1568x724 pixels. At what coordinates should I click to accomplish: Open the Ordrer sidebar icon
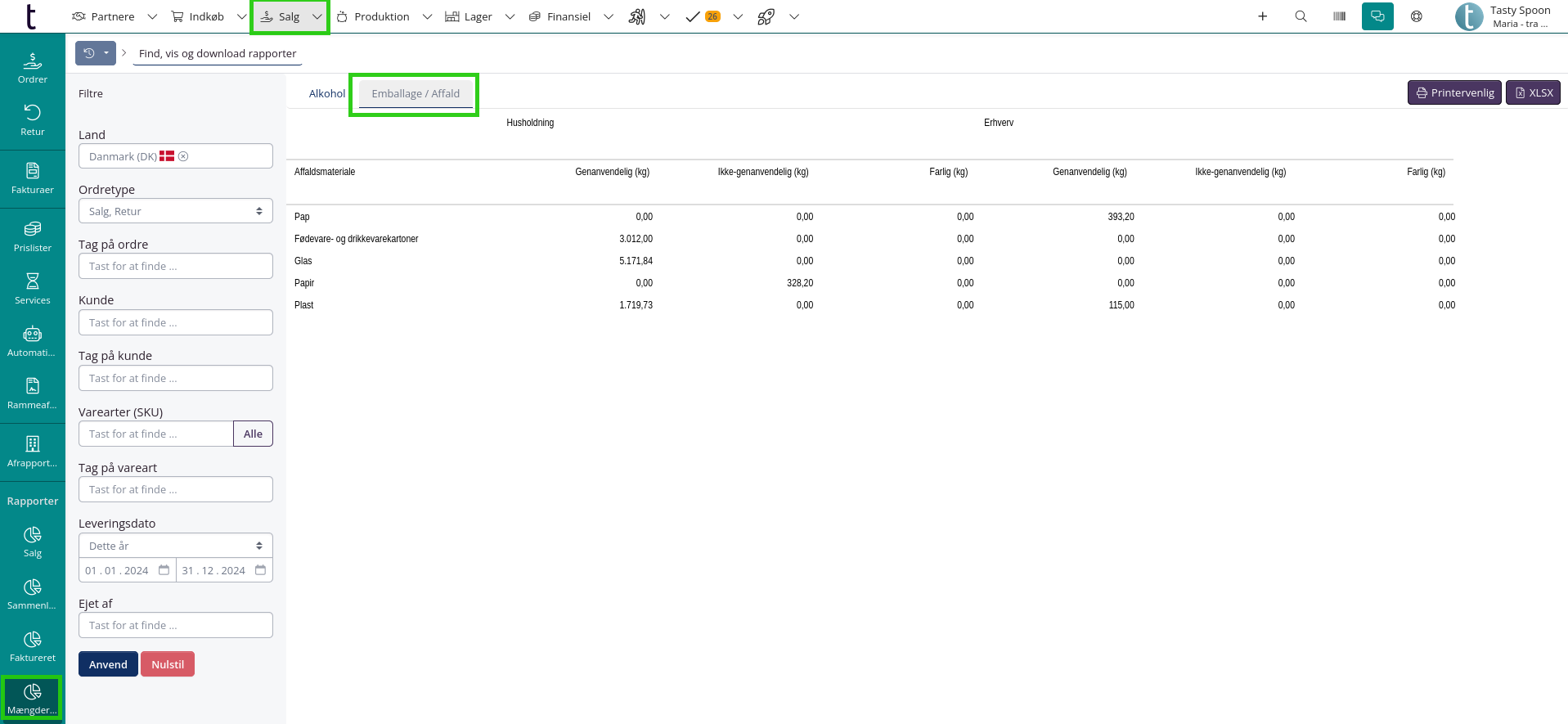(x=33, y=68)
